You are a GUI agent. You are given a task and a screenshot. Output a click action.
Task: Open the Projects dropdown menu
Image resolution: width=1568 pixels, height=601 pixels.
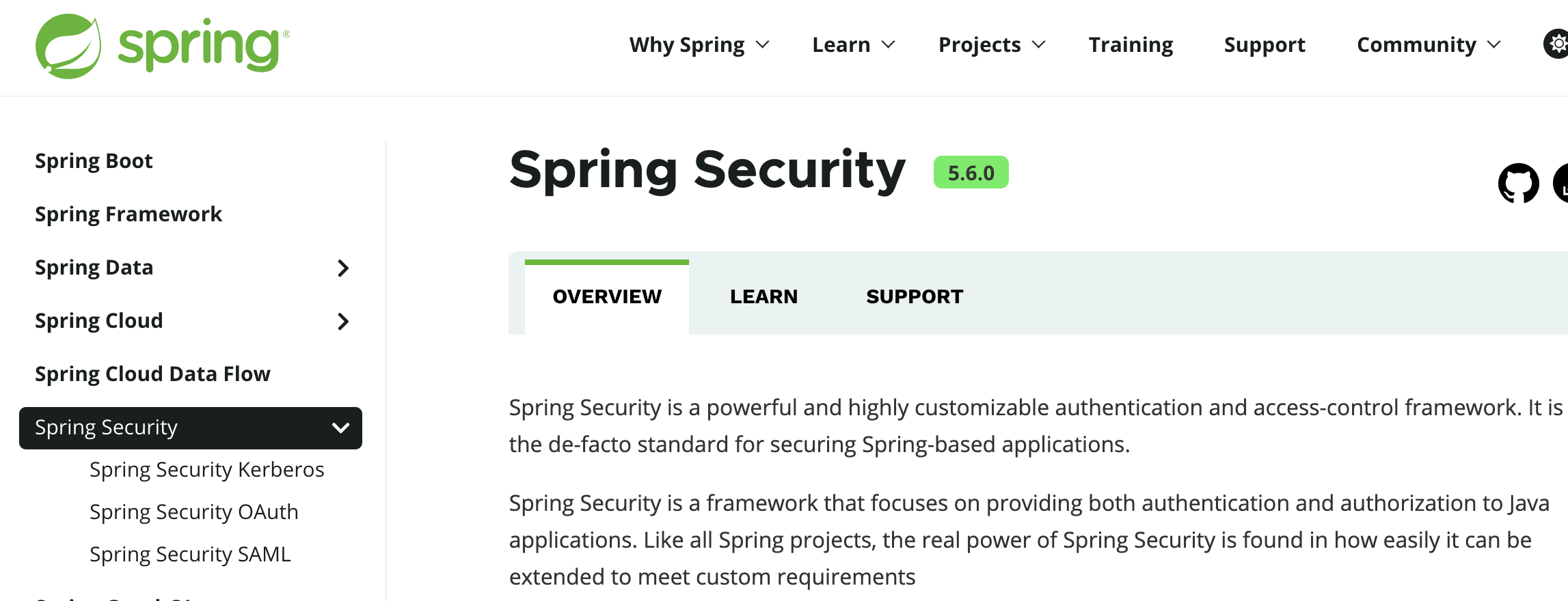pyautogui.click(x=991, y=45)
